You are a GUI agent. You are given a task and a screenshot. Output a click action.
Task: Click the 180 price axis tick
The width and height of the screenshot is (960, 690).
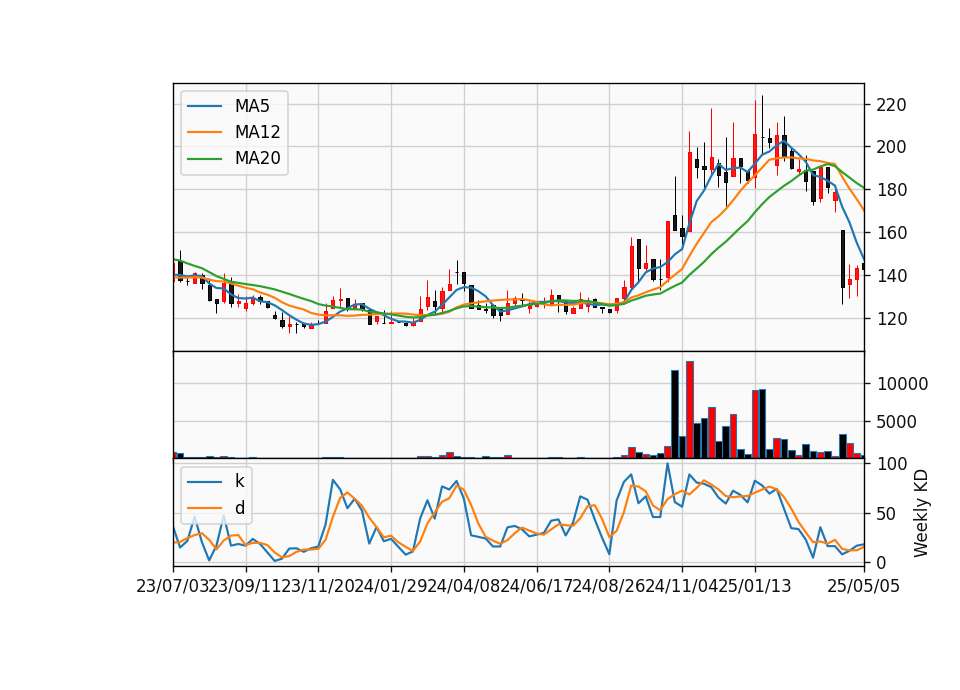891,190
